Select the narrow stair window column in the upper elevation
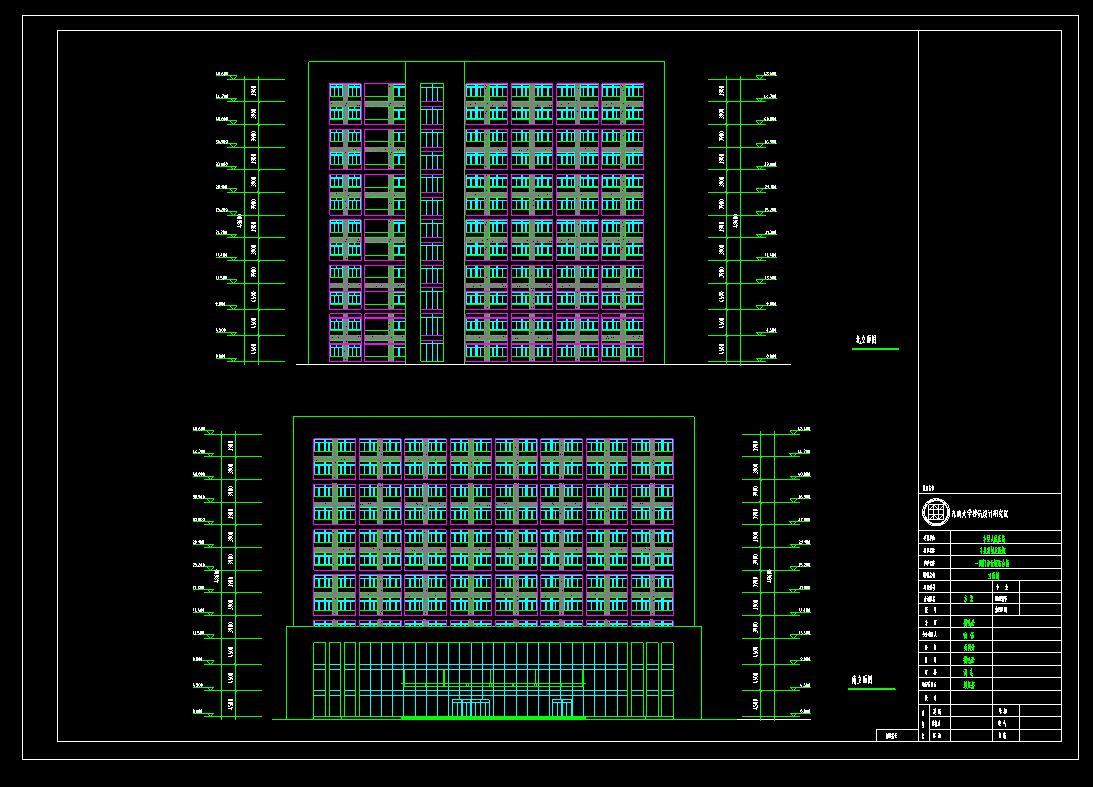The width and height of the screenshot is (1093, 787). pyautogui.click(x=431, y=223)
